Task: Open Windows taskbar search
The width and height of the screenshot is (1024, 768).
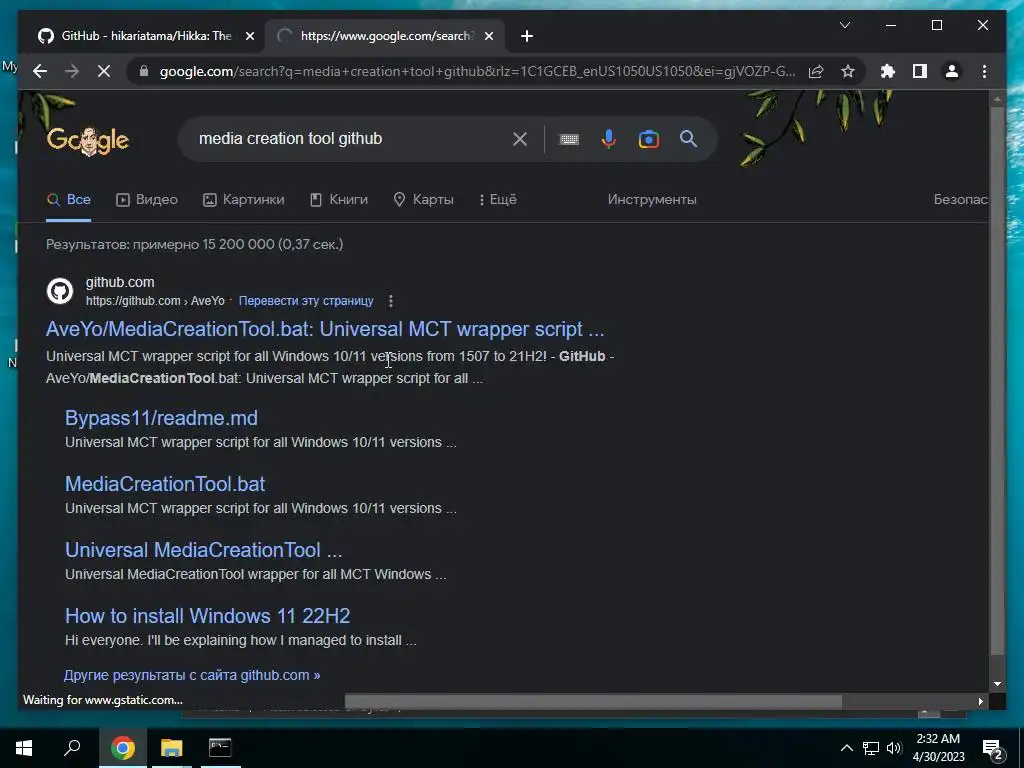Action: click(x=72, y=748)
